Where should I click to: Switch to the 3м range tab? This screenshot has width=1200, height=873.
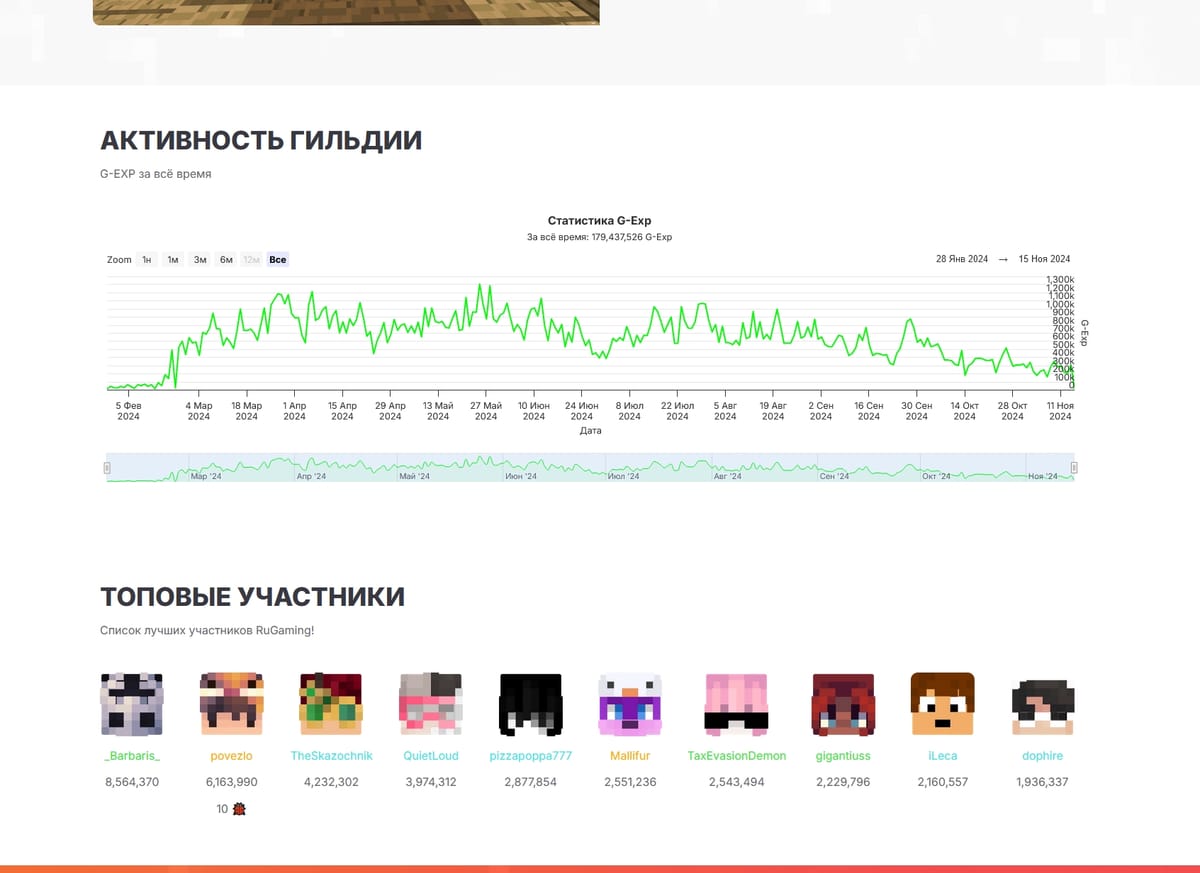(x=198, y=259)
